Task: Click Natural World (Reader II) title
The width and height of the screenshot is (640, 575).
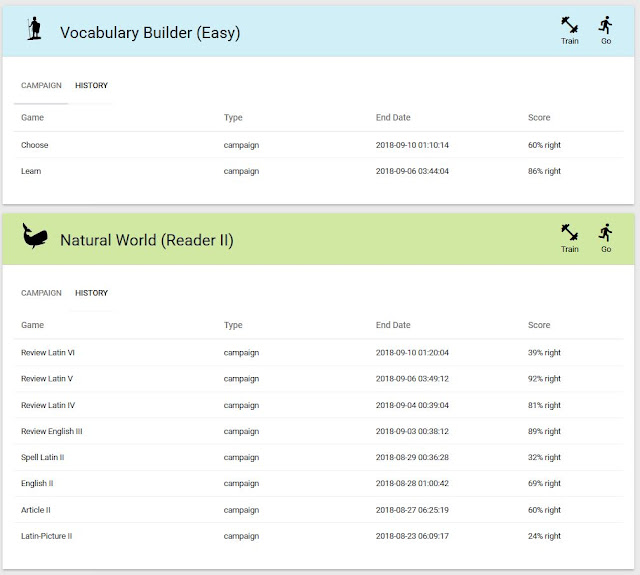Action: [147, 240]
